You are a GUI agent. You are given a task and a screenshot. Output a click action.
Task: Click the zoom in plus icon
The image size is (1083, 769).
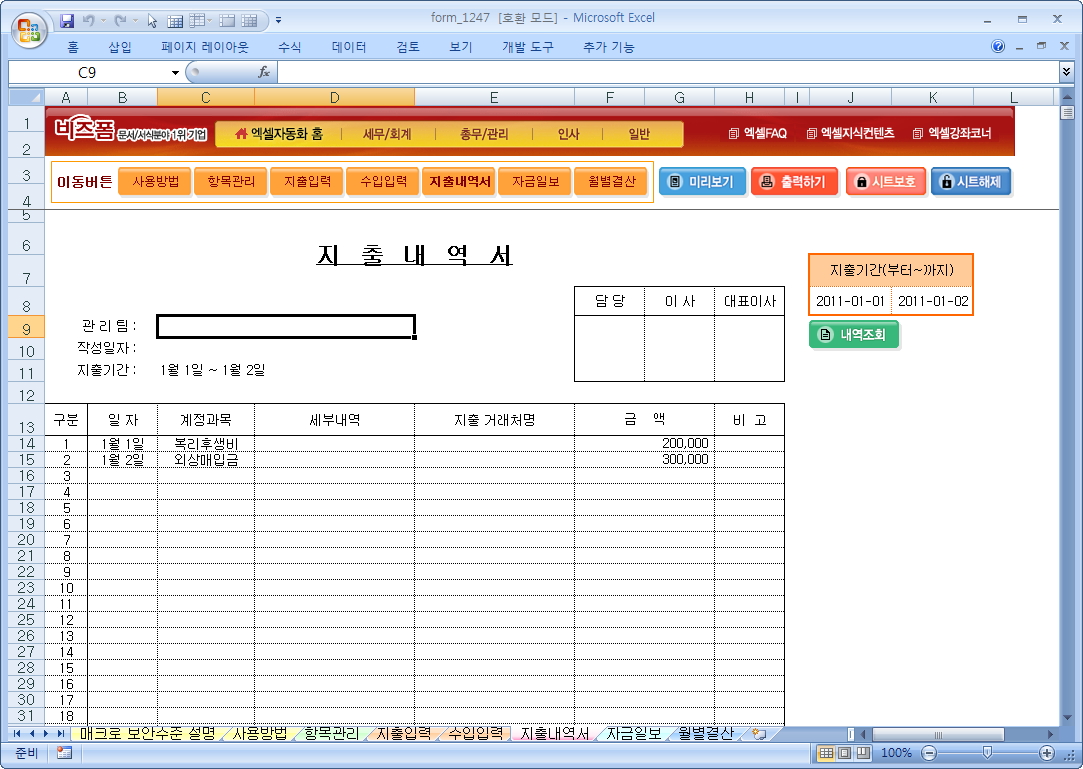click(x=1047, y=753)
